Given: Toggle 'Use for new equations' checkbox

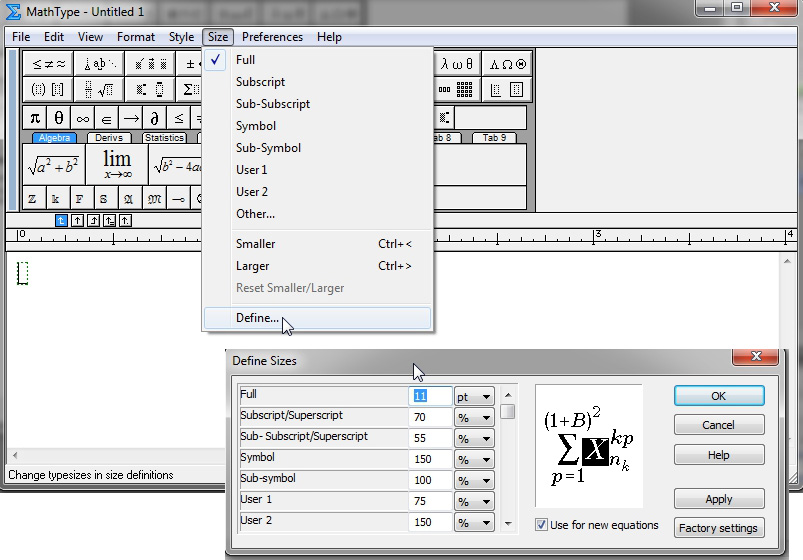Looking at the screenshot, I should [x=541, y=525].
